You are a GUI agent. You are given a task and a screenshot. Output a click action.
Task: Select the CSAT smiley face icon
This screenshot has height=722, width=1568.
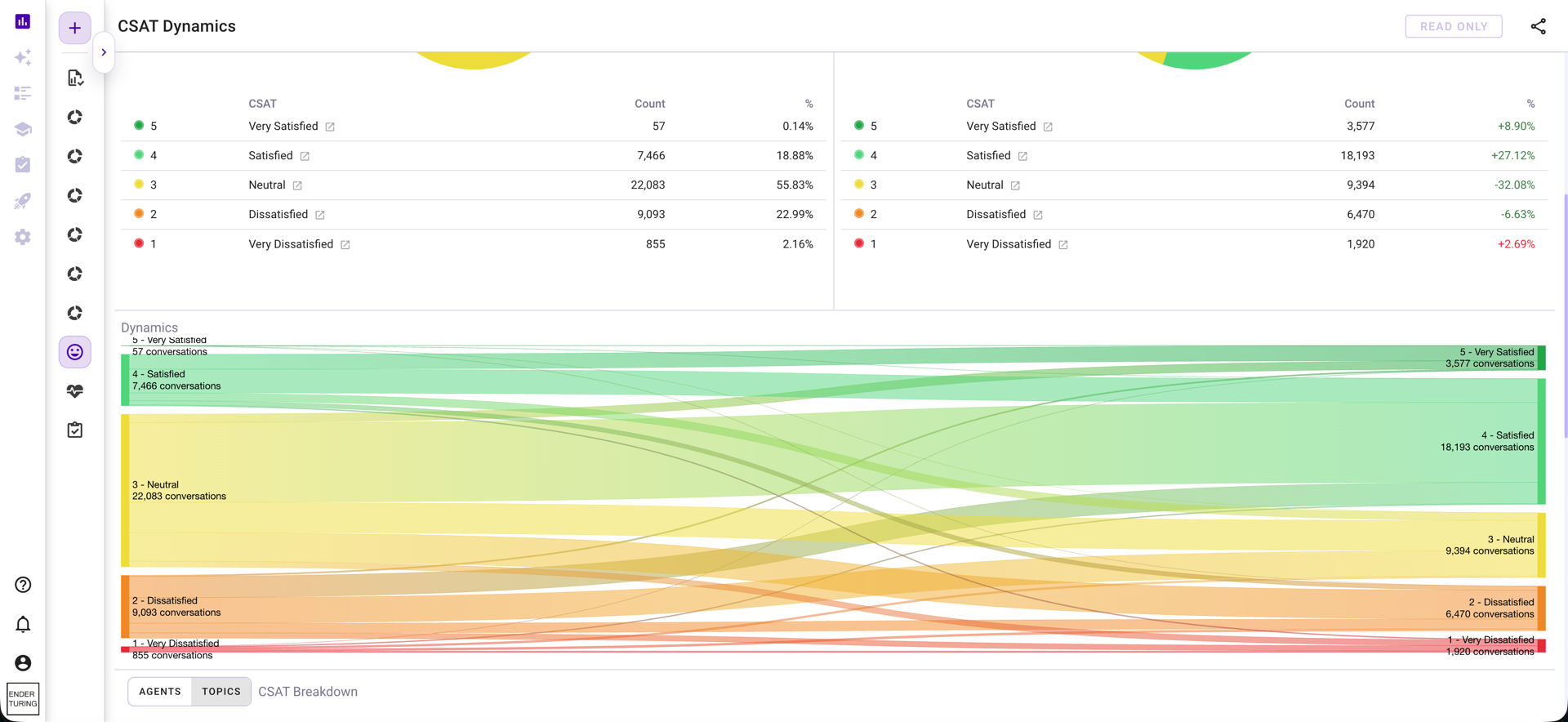(75, 352)
